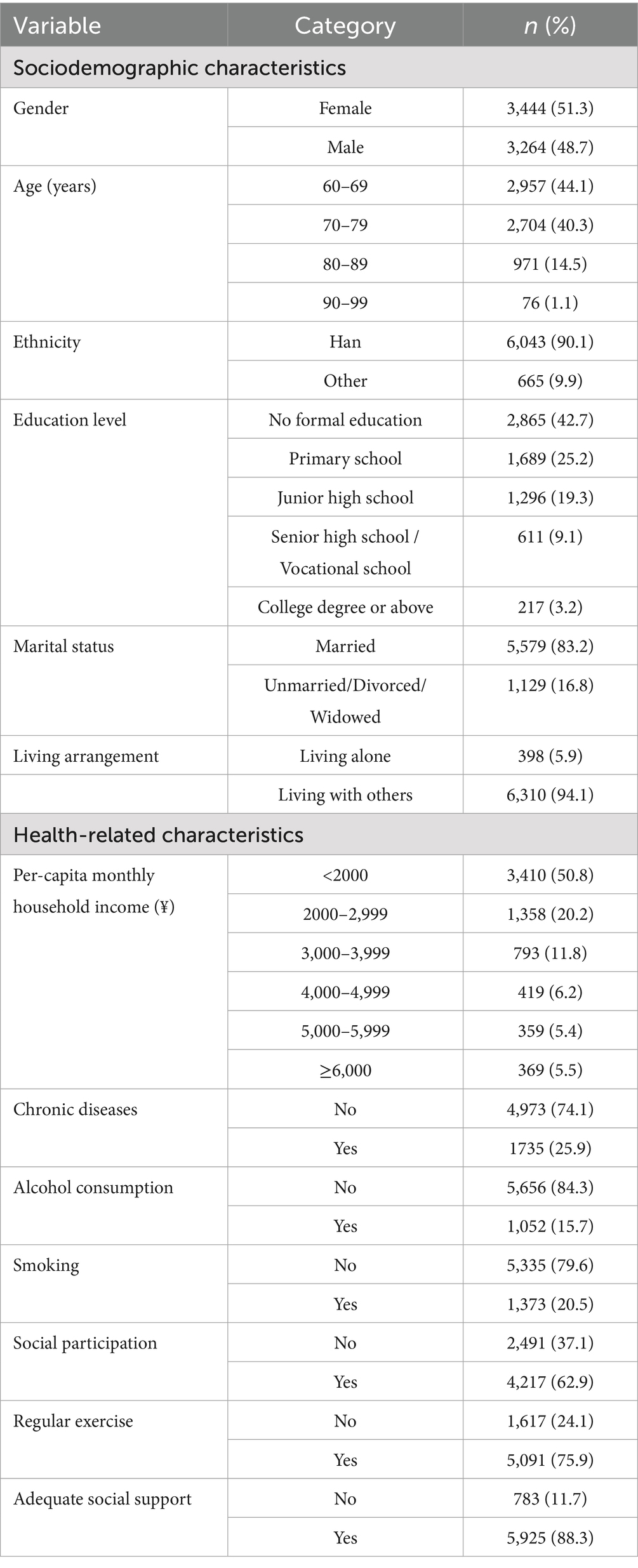Select the 60–69 age category cell
Image resolution: width=638 pixels, height=1568 pixels.
(x=345, y=187)
